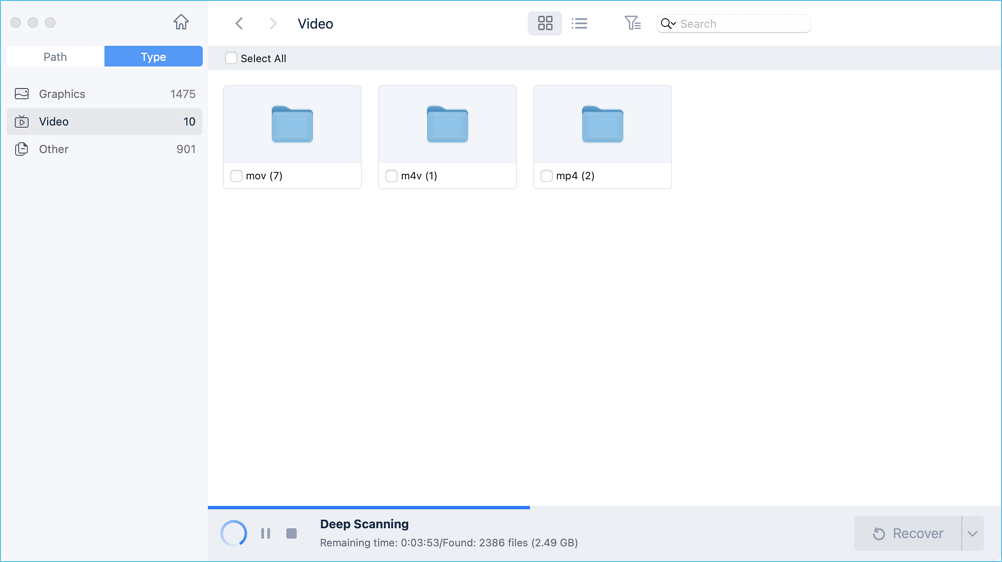Click the scanning spinner icon
Viewport: 1002px width, 562px height.
click(233, 533)
